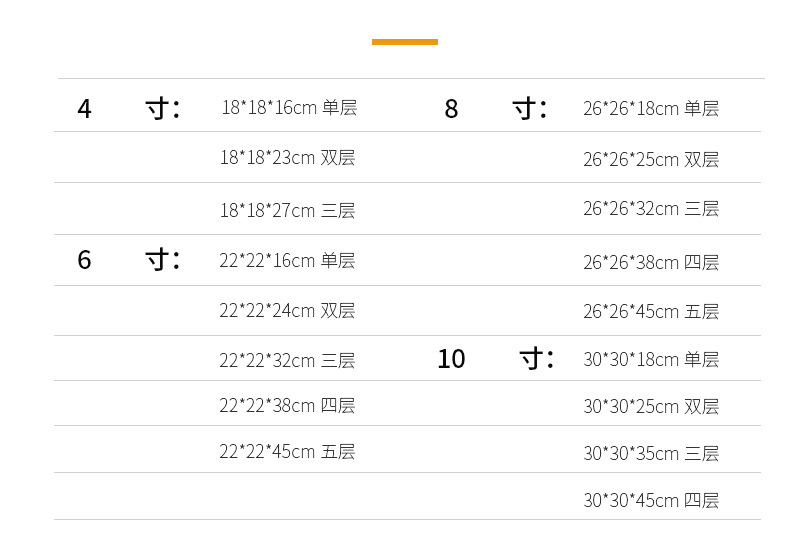
Task: Select the 30*30*18cm 单层 entry
Action: pos(651,359)
